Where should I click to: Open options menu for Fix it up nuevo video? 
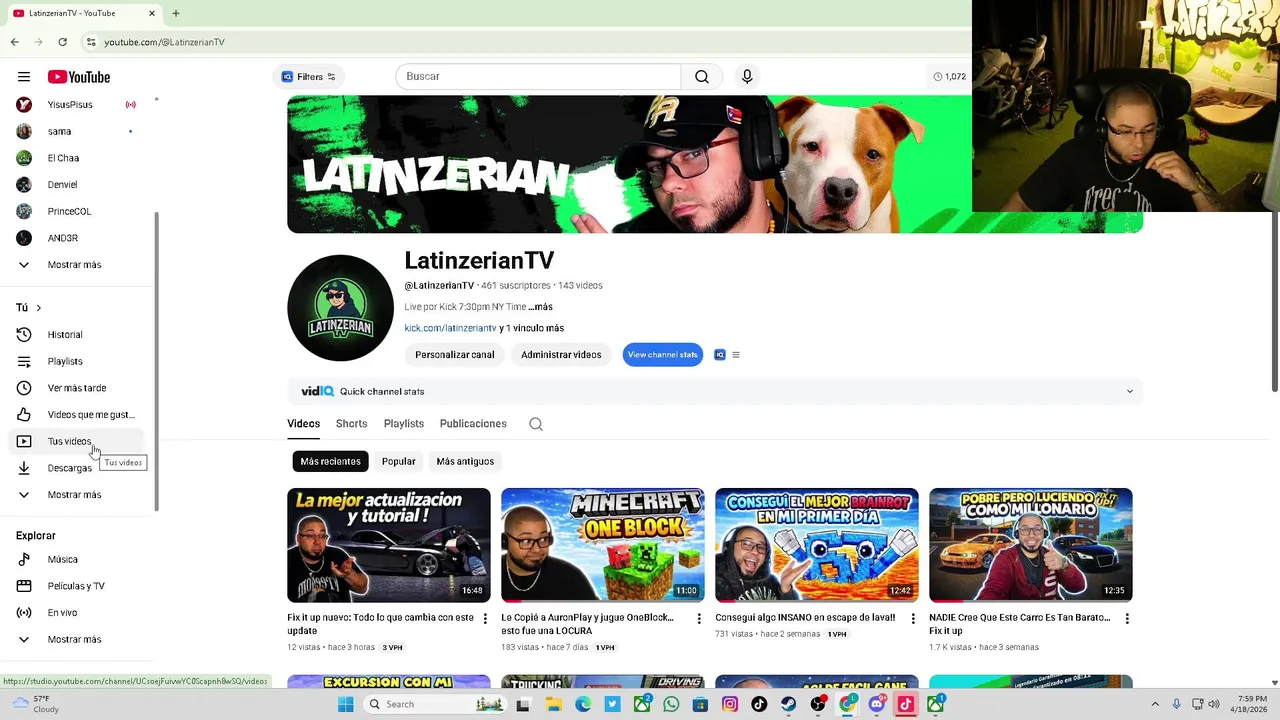(485, 619)
